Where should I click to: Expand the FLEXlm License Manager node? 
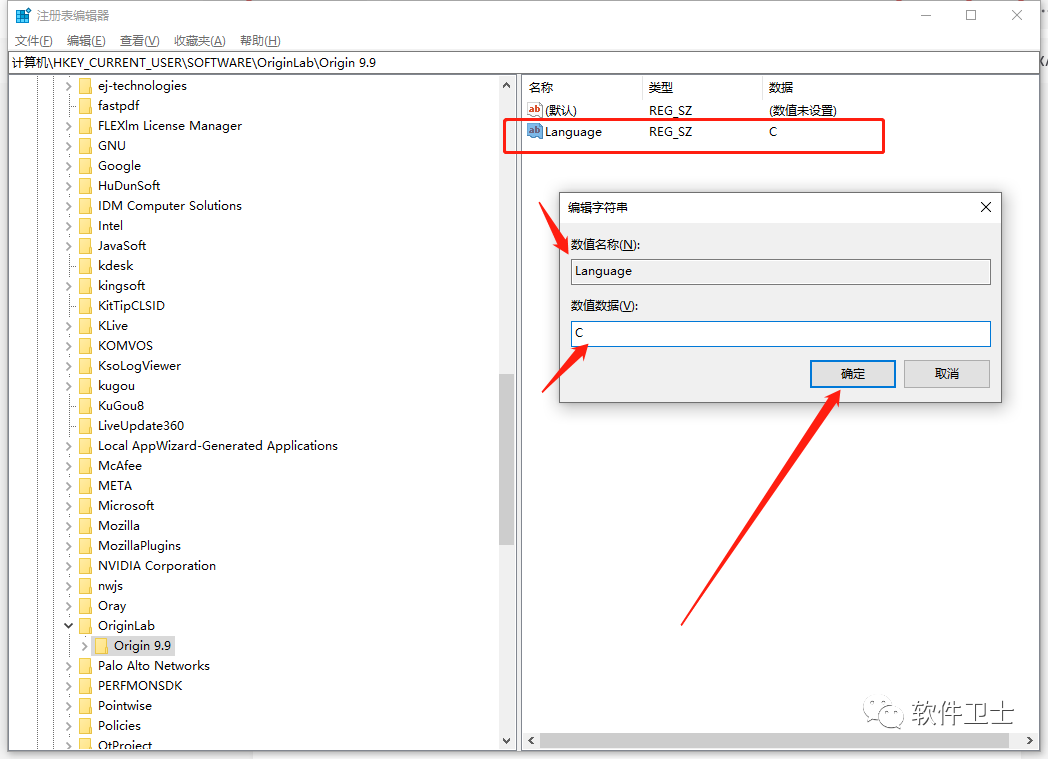[x=68, y=126]
